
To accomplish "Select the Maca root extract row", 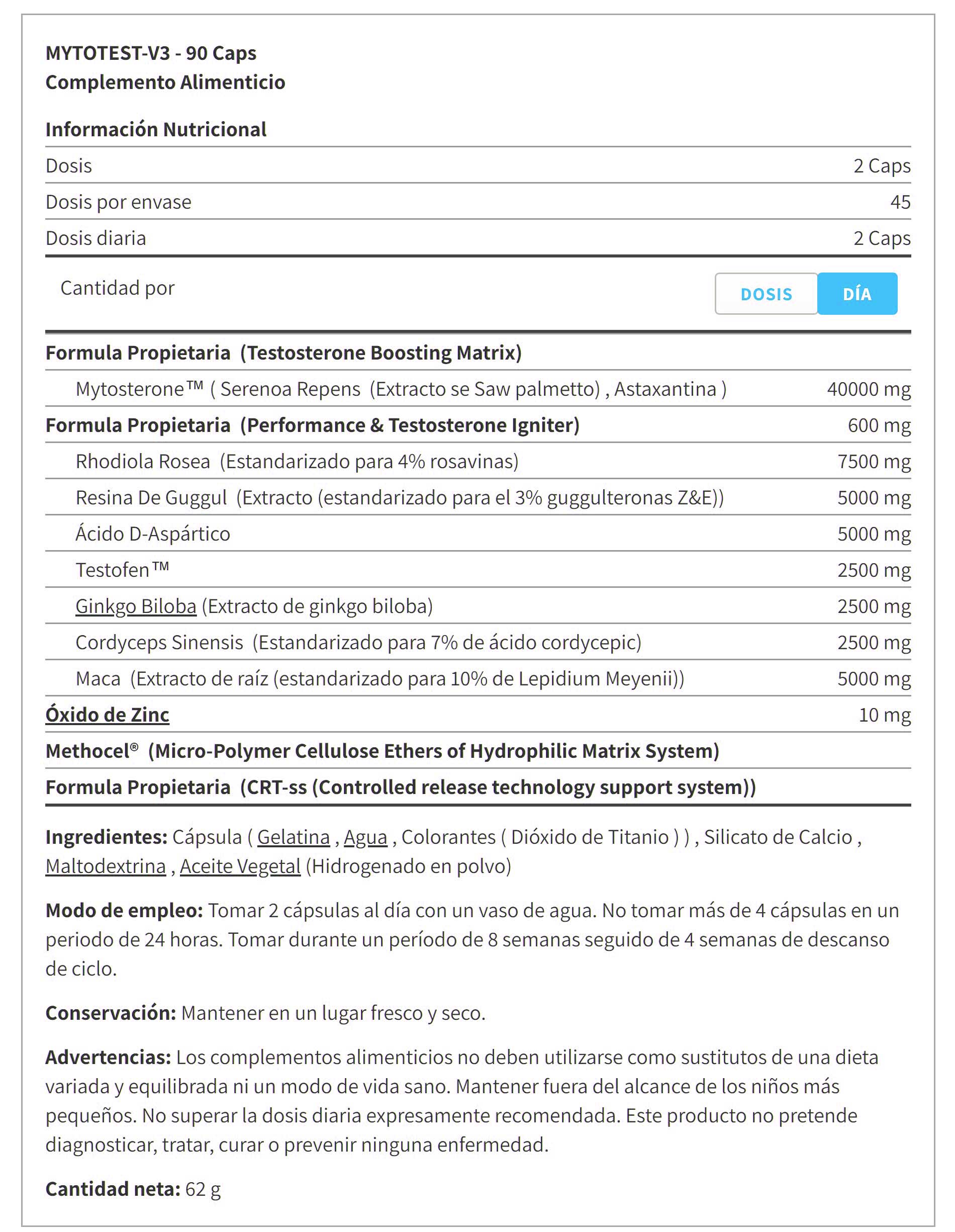I will coord(478,678).
